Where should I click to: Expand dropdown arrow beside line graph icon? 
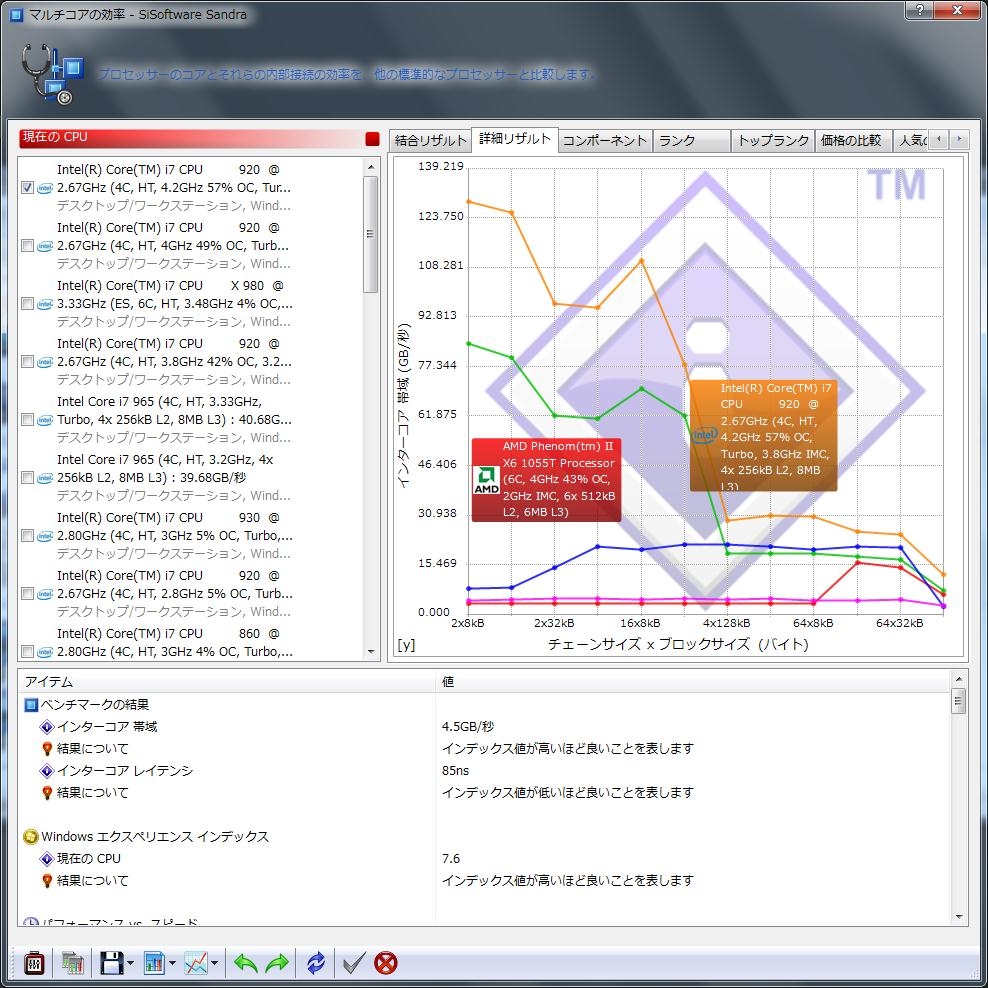coord(215,964)
